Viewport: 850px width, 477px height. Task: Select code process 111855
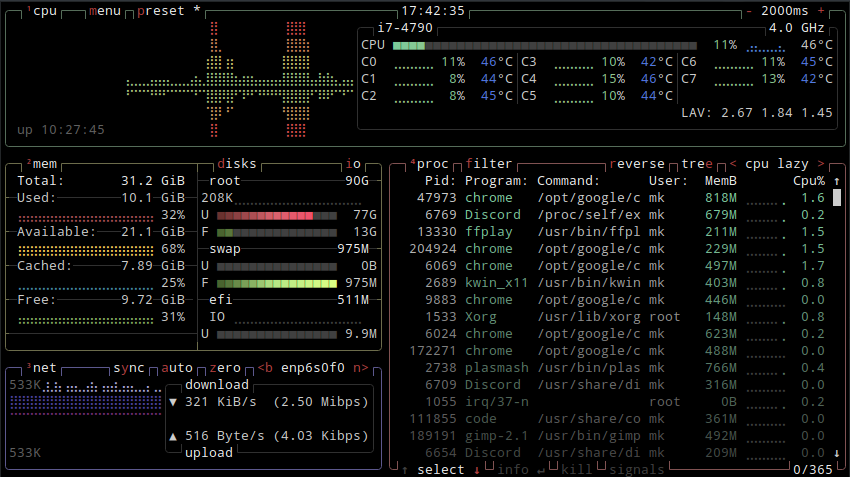click(x=617, y=419)
